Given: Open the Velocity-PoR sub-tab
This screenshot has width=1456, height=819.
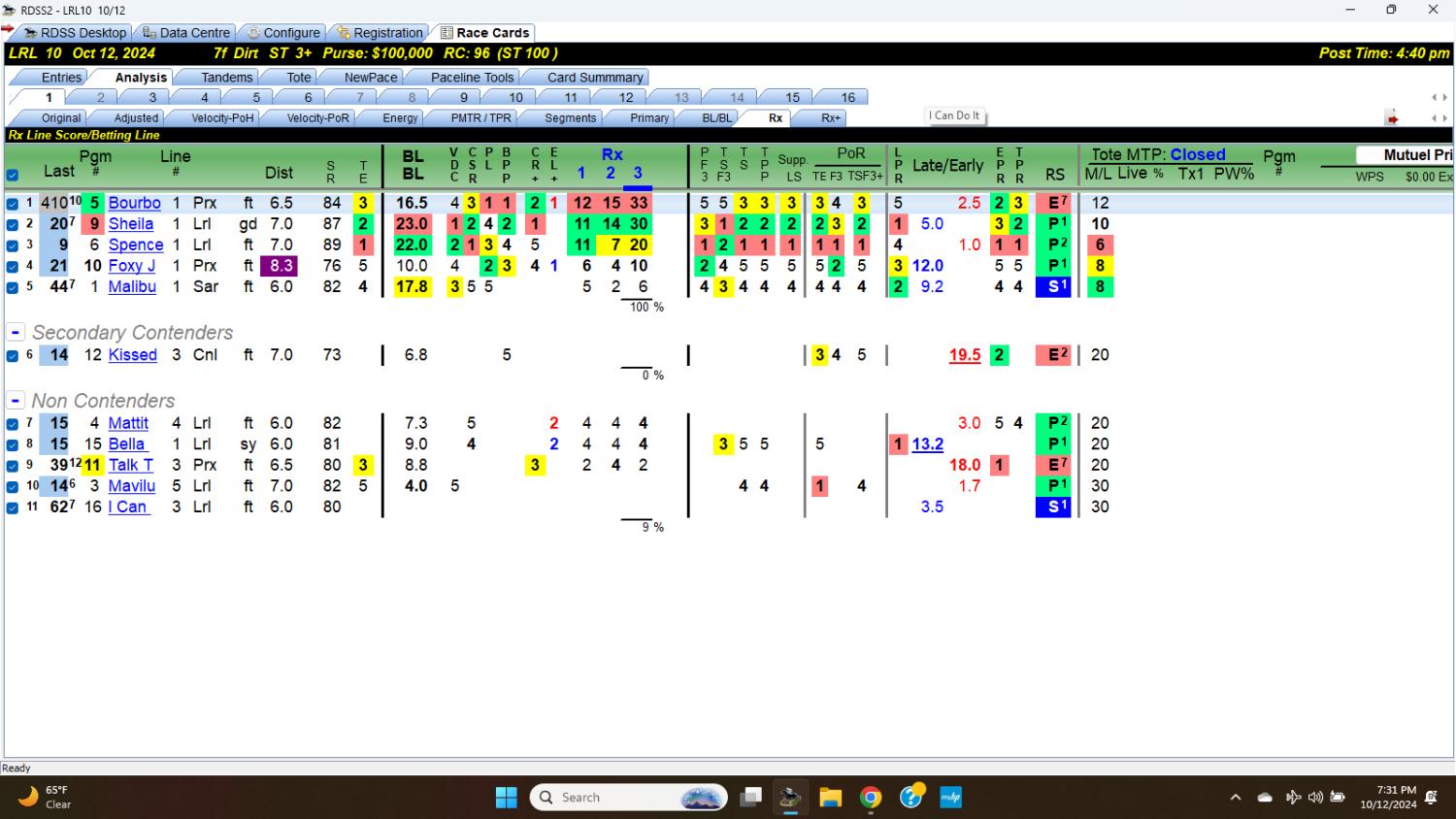Looking at the screenshot, I should pos(317,118).
